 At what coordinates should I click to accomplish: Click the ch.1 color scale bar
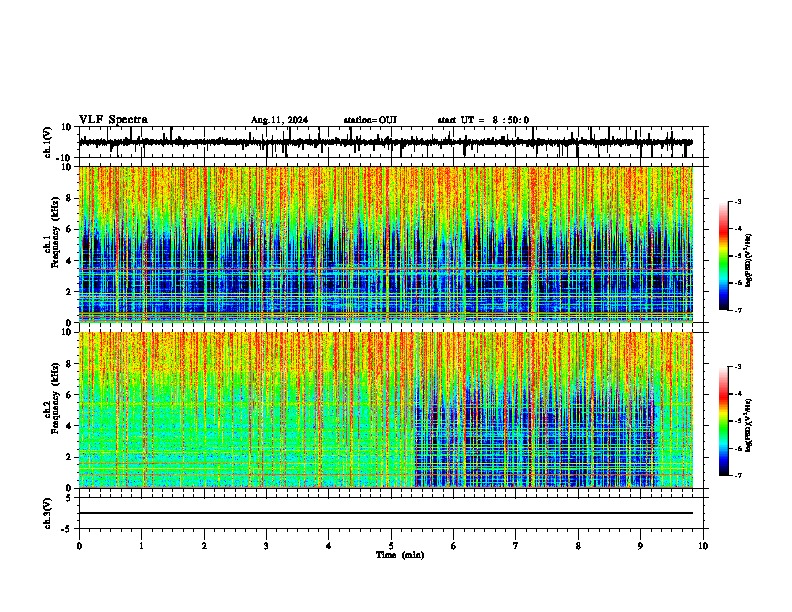tap(724, 256)
